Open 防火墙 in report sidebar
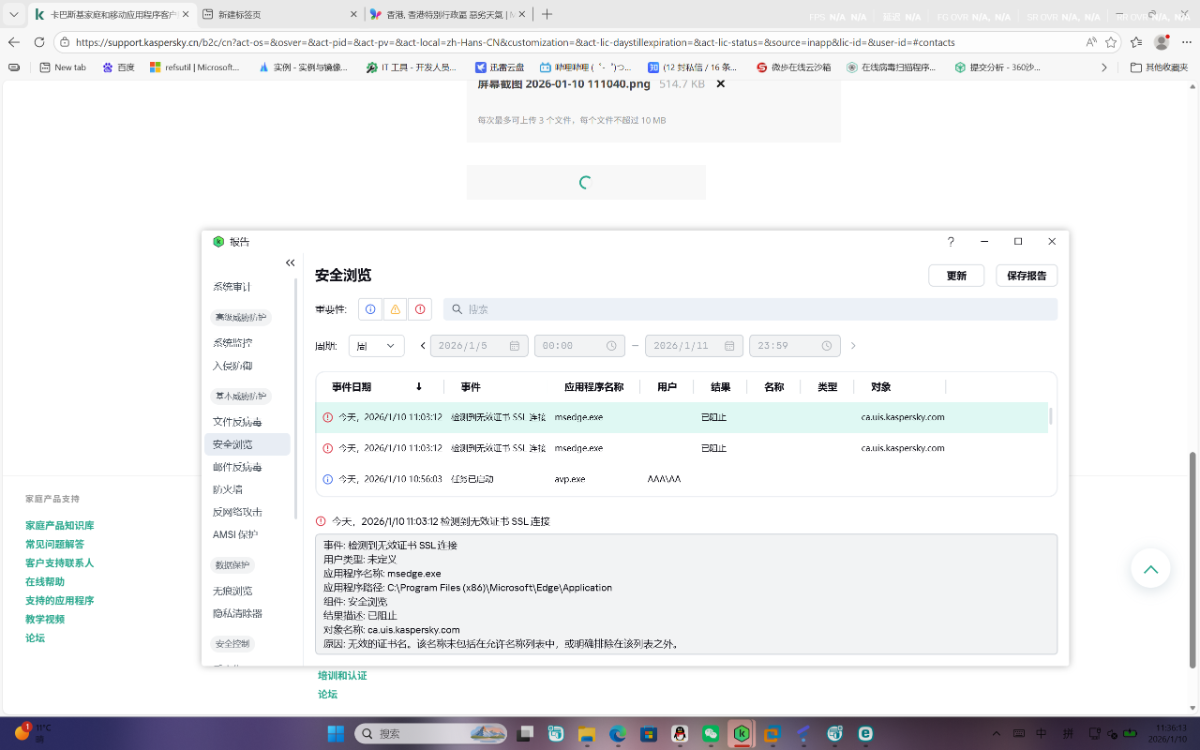 227,490
